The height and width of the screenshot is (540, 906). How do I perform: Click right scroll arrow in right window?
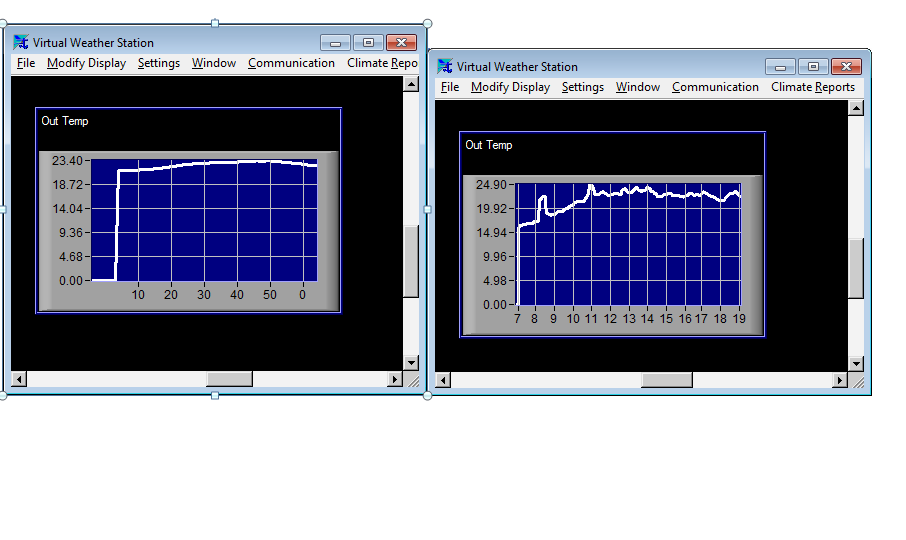[840, 381]
